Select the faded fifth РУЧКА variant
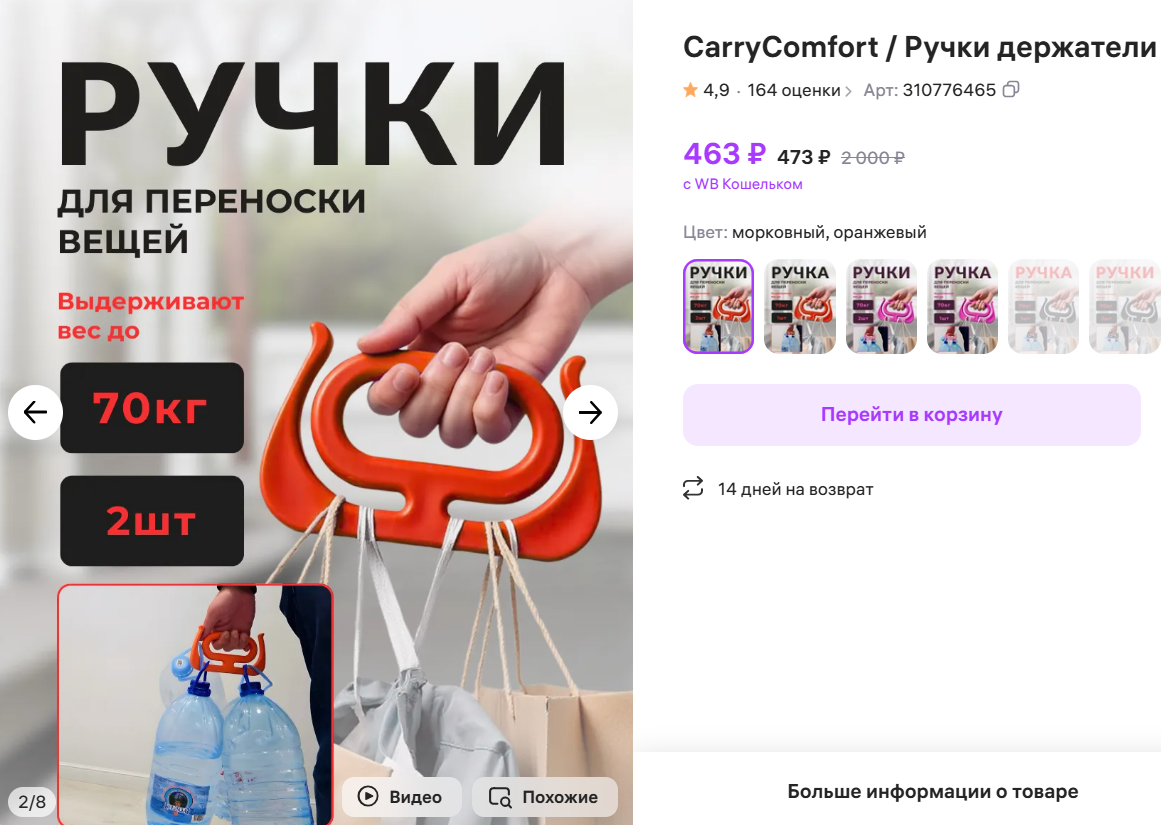This screenshot has width=1161, height=825. [x=1044, y=306]
